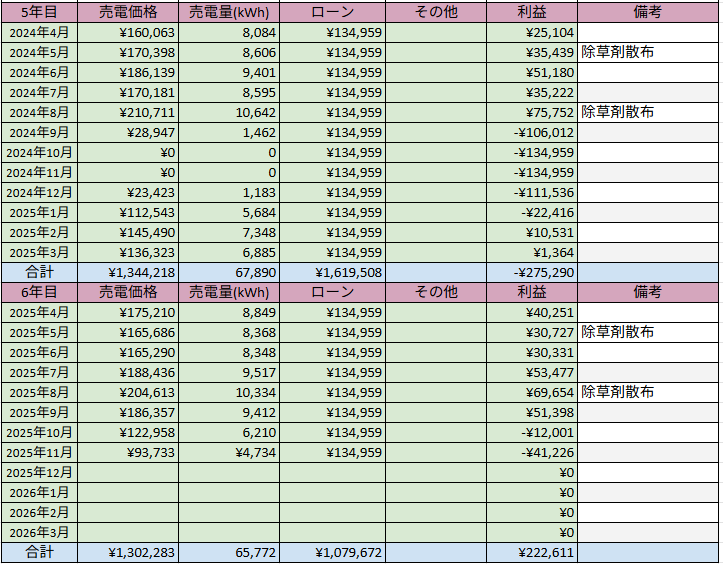723x564 pixels.
Task: Click the 2025年12月 row label
Action: point(38,472)
